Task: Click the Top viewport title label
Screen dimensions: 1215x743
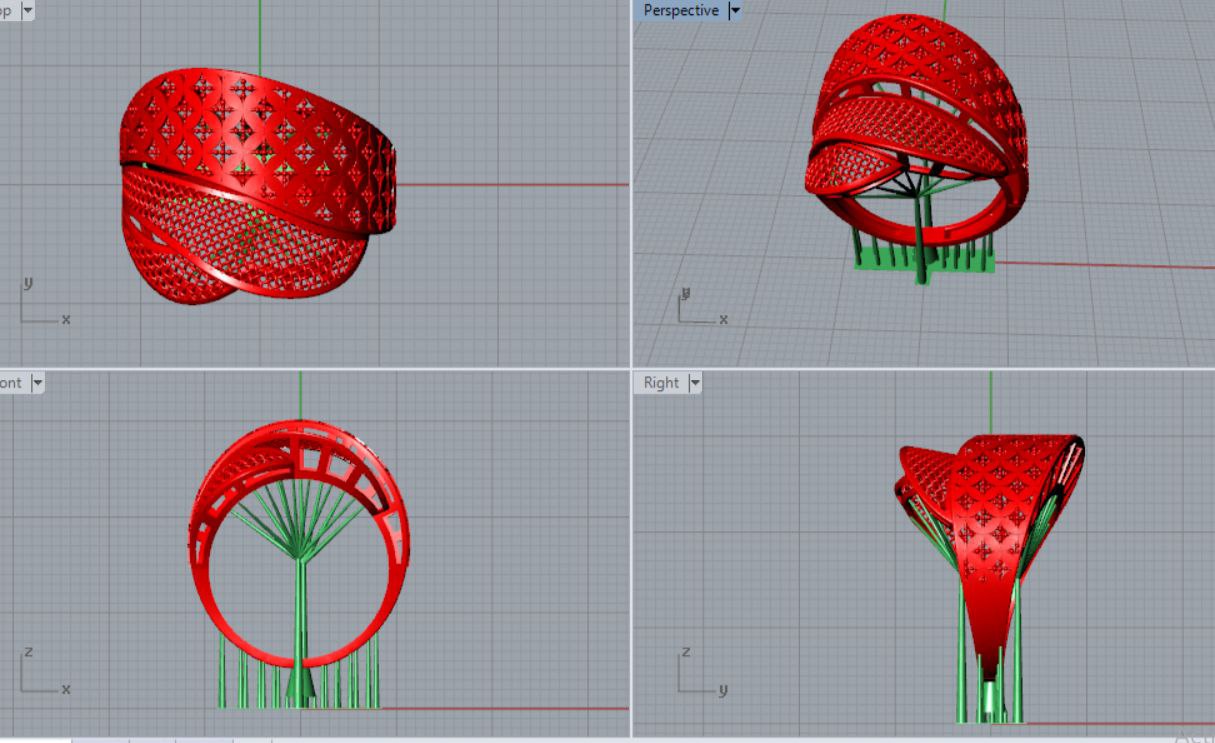Action: [6, 10]
